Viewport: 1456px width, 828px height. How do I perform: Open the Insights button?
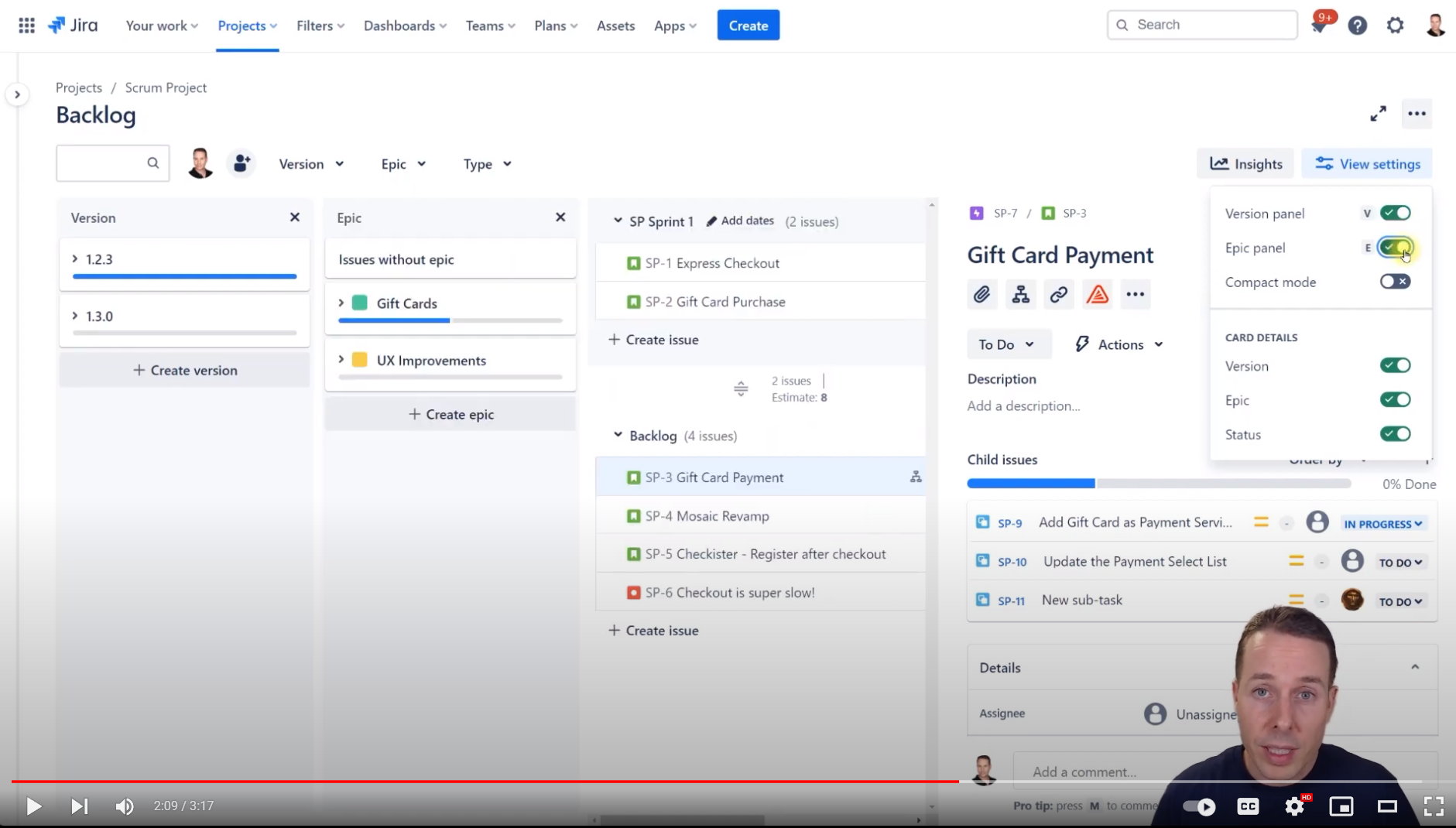coord(1245,163)
